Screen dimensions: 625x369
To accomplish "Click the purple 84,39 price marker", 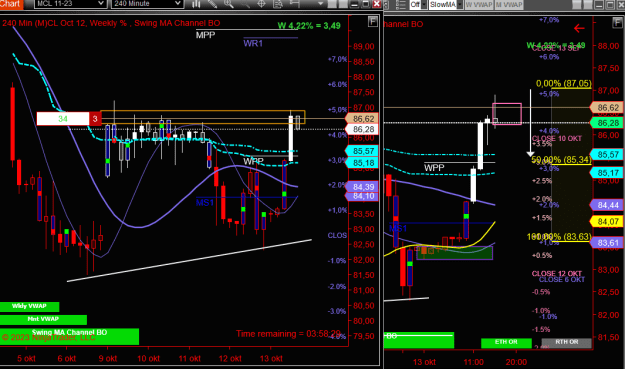I will click(363, 186).
